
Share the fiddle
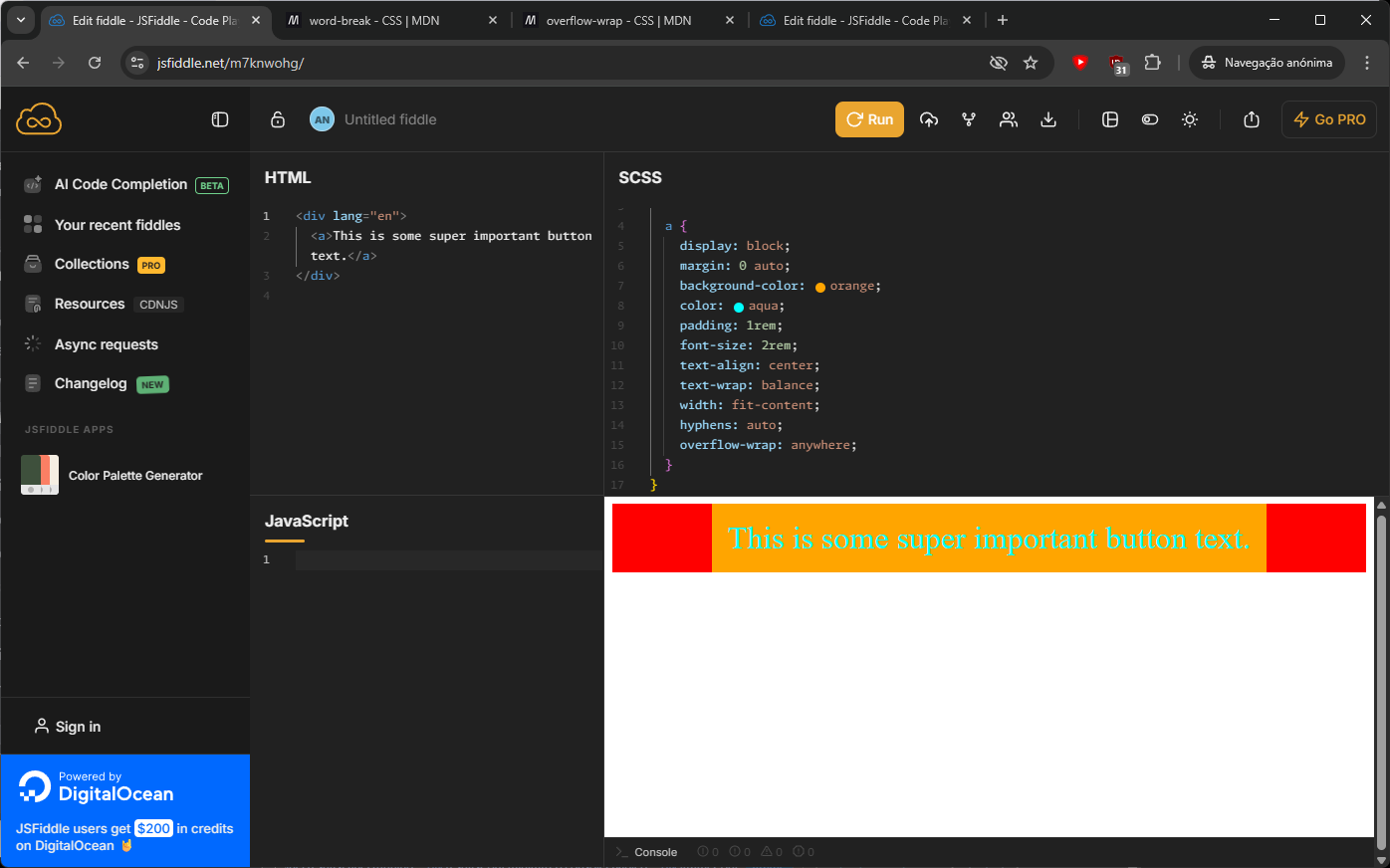tap(1252, 119)
